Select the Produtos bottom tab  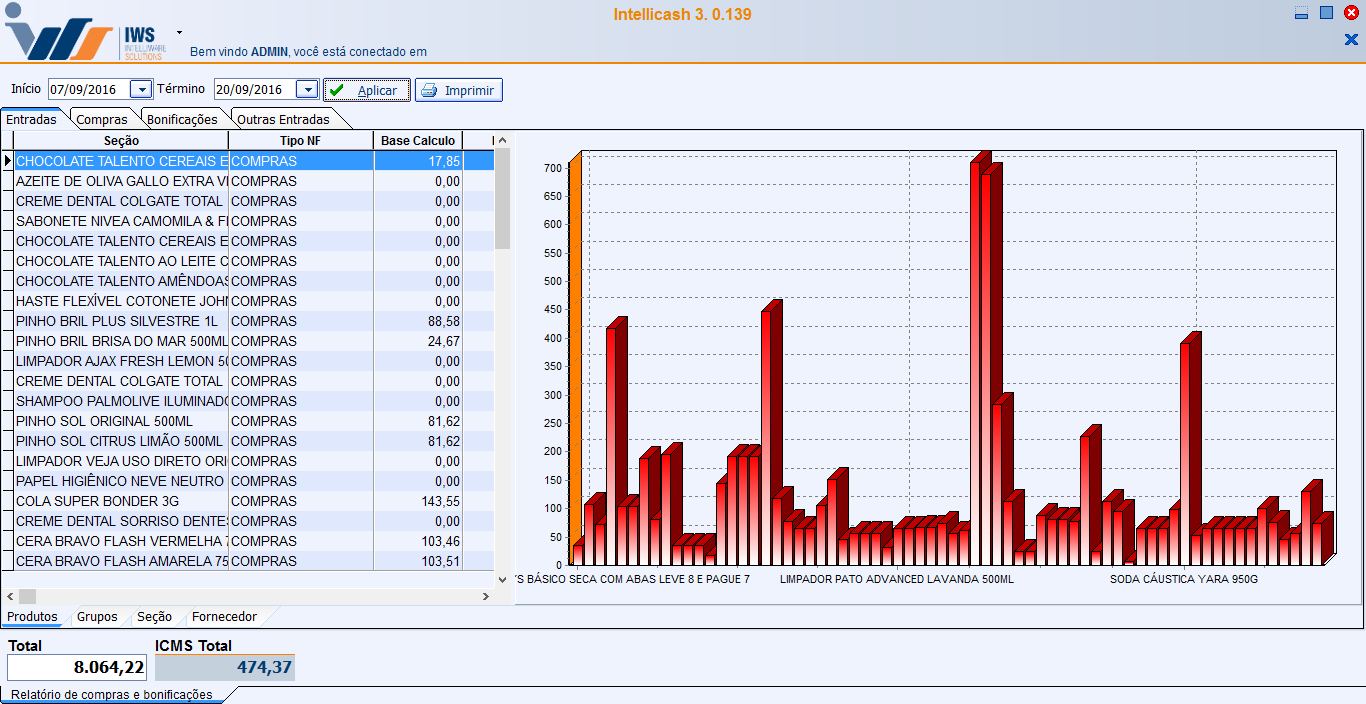coord(32,617)
